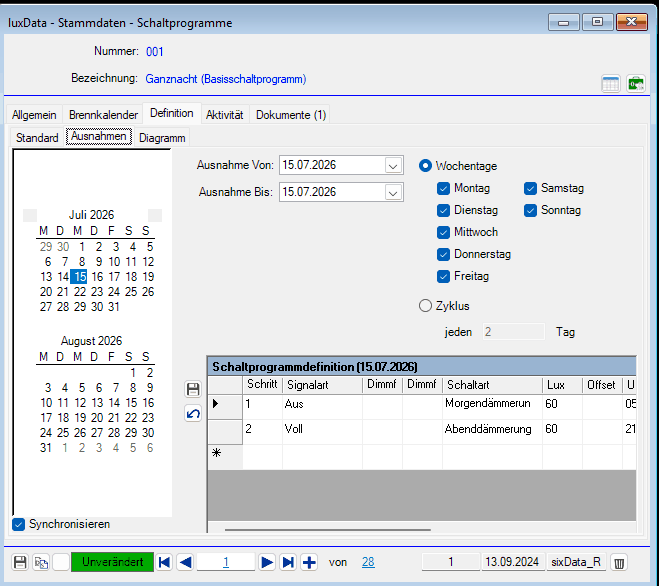This screenshot has width=659, height=586.
Task: Click the Lux column header
Action: (562, 385)
